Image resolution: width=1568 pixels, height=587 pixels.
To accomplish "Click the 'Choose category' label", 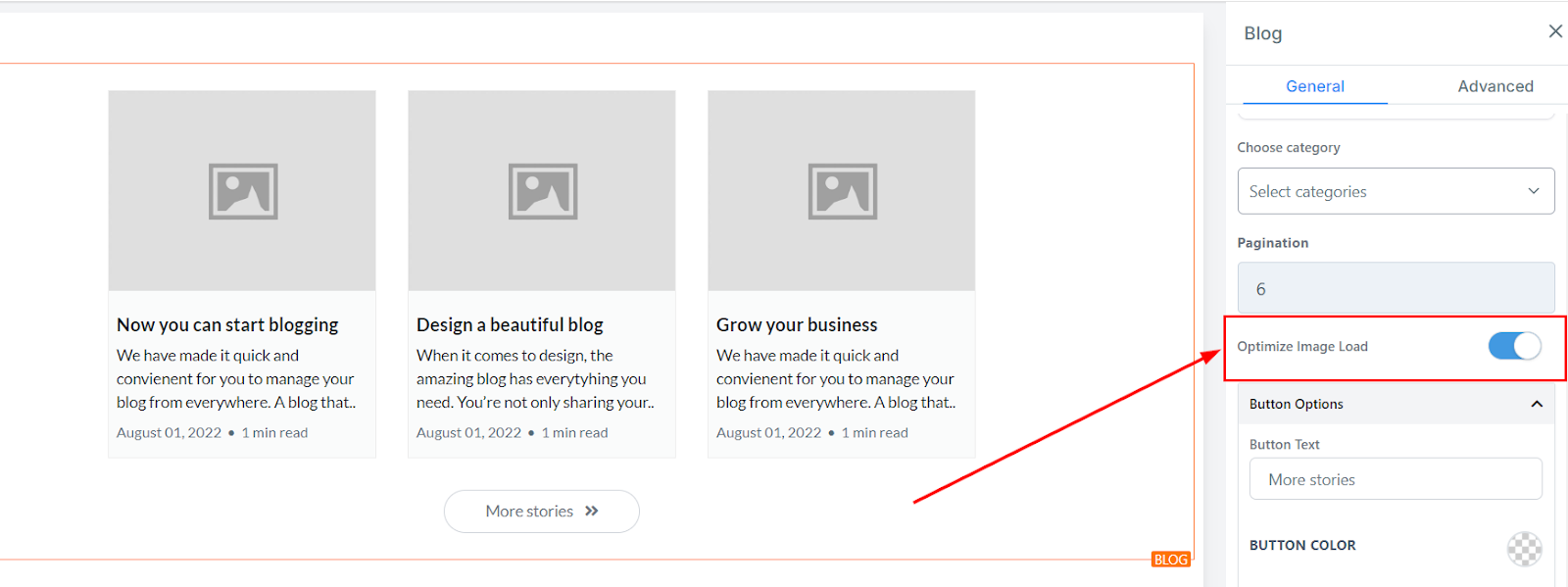I will pyautogui.click(x=1289, y=147).
